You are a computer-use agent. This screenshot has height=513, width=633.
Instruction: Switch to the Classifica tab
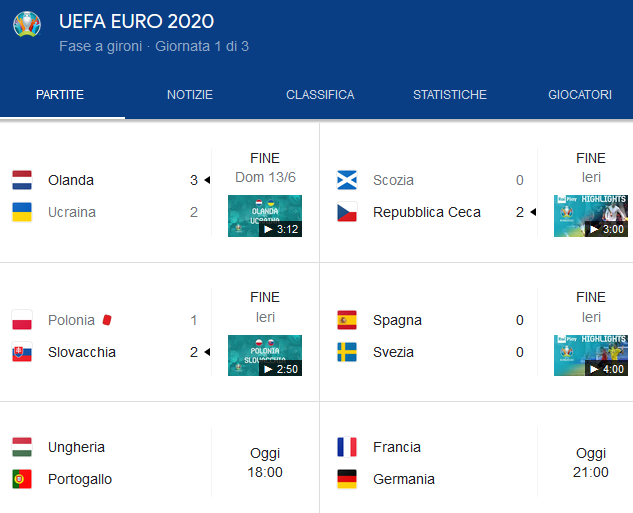(320, 95)
